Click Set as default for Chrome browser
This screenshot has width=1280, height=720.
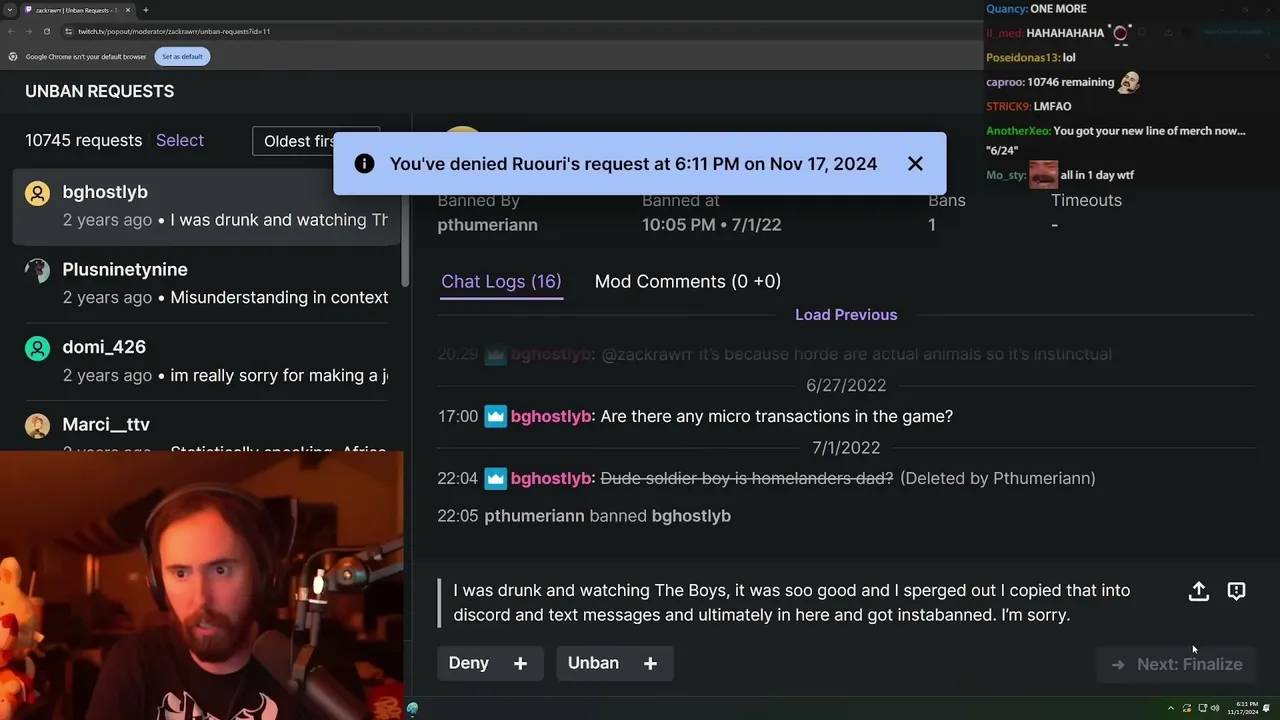[182, 56]
